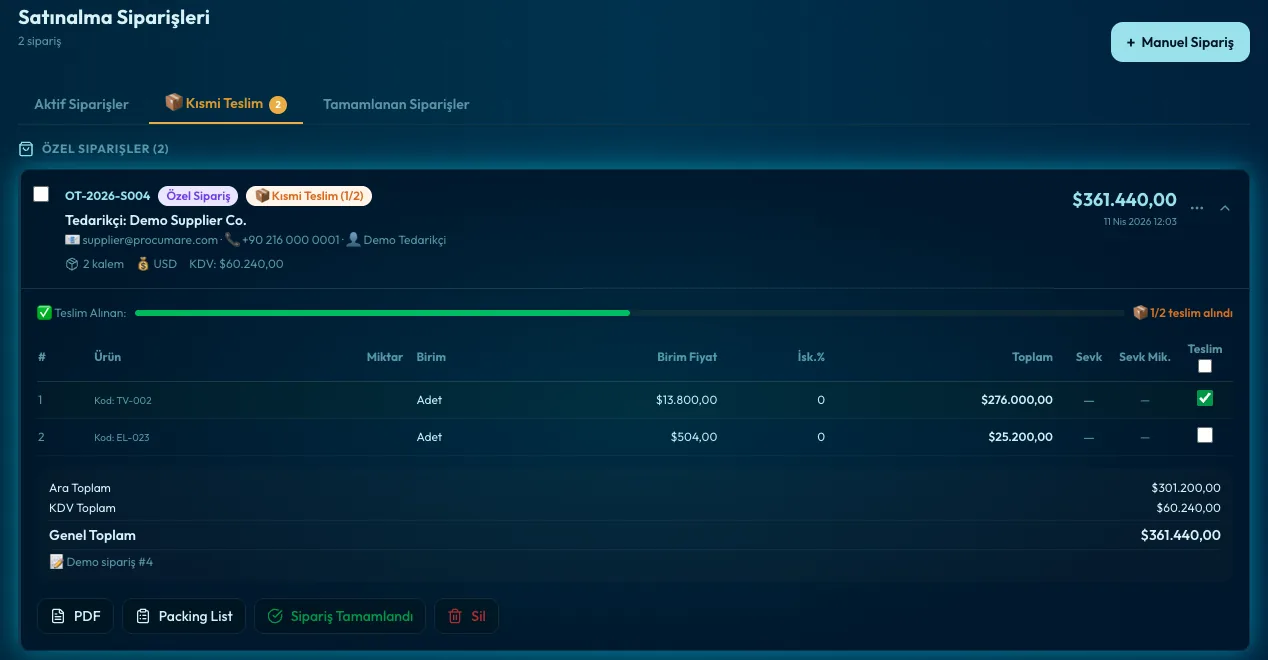
Task: Click the Özel Siparişler shopping bag icon
Action: click(26, 149)
